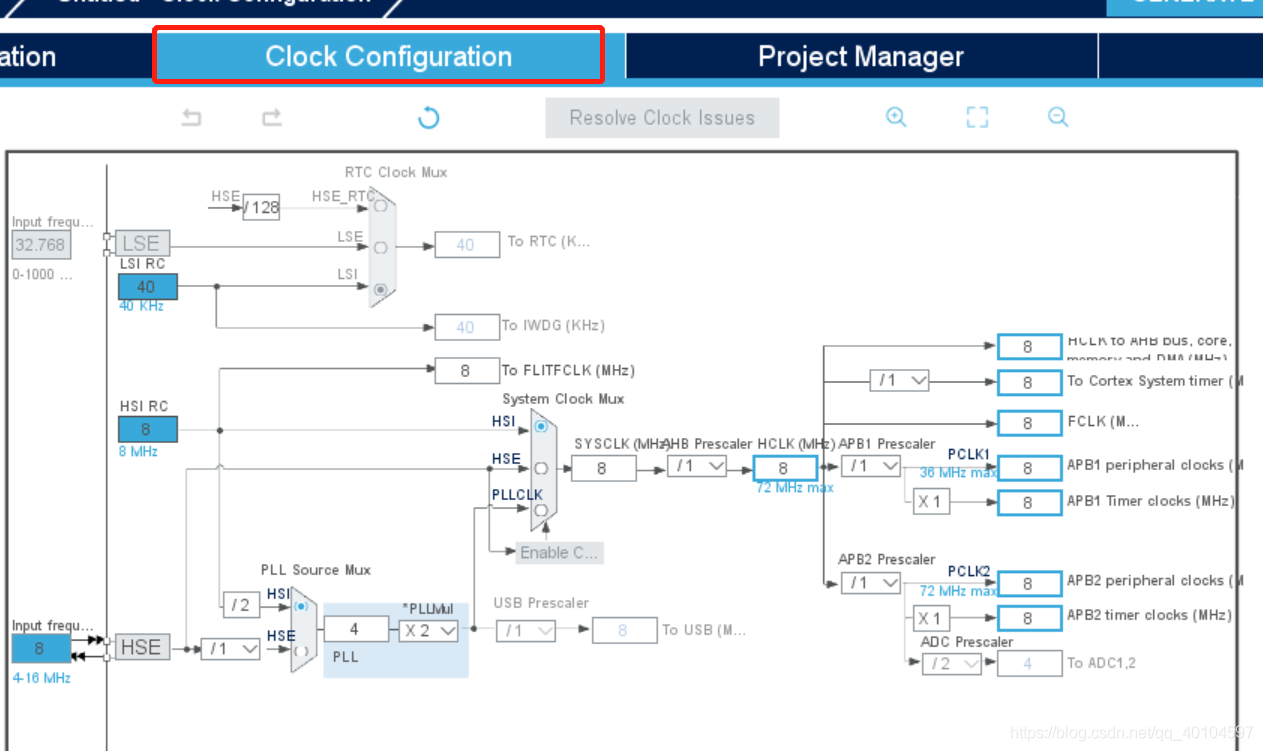Open the USB Prescaler dropdown

[x=526, y=630]
